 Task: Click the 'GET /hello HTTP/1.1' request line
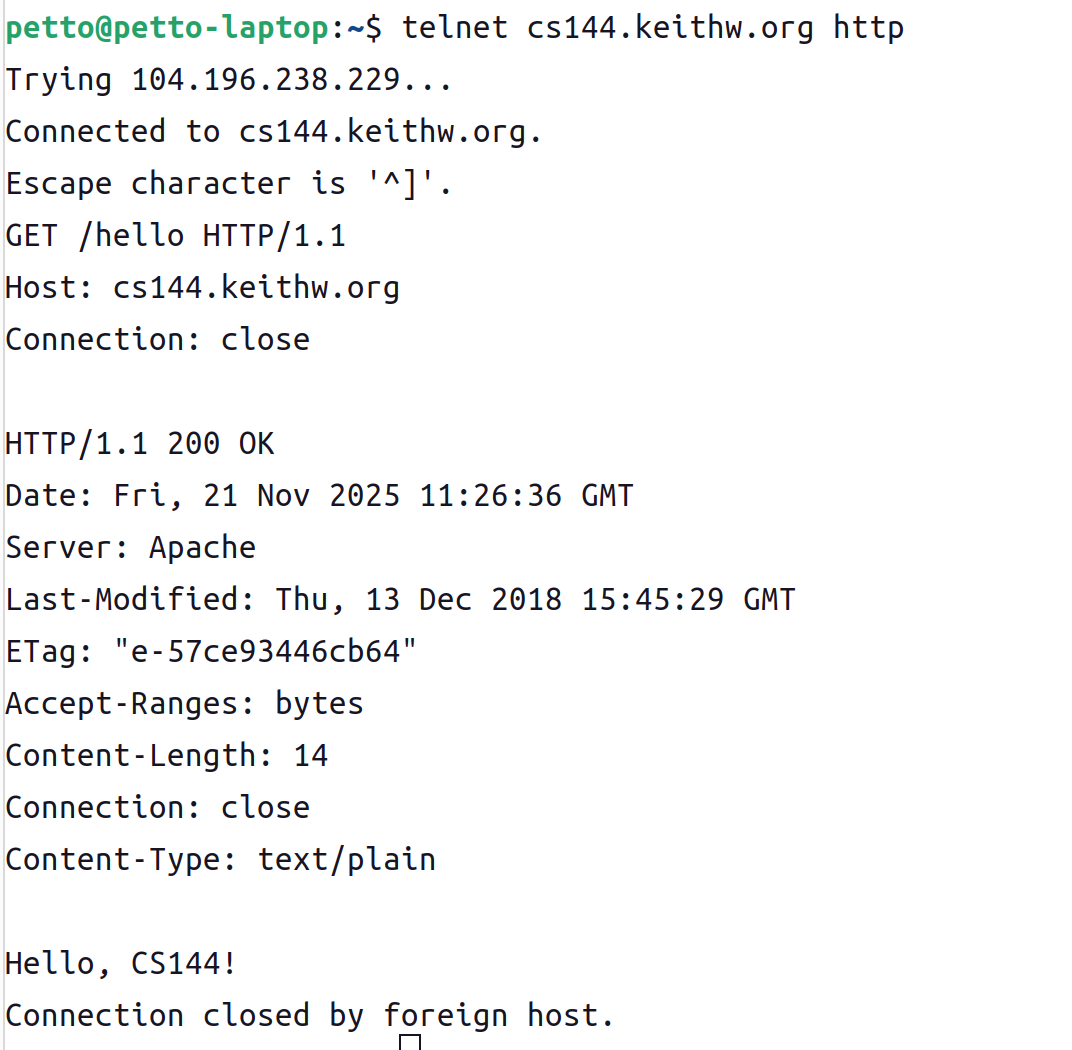tap(175, 235)
